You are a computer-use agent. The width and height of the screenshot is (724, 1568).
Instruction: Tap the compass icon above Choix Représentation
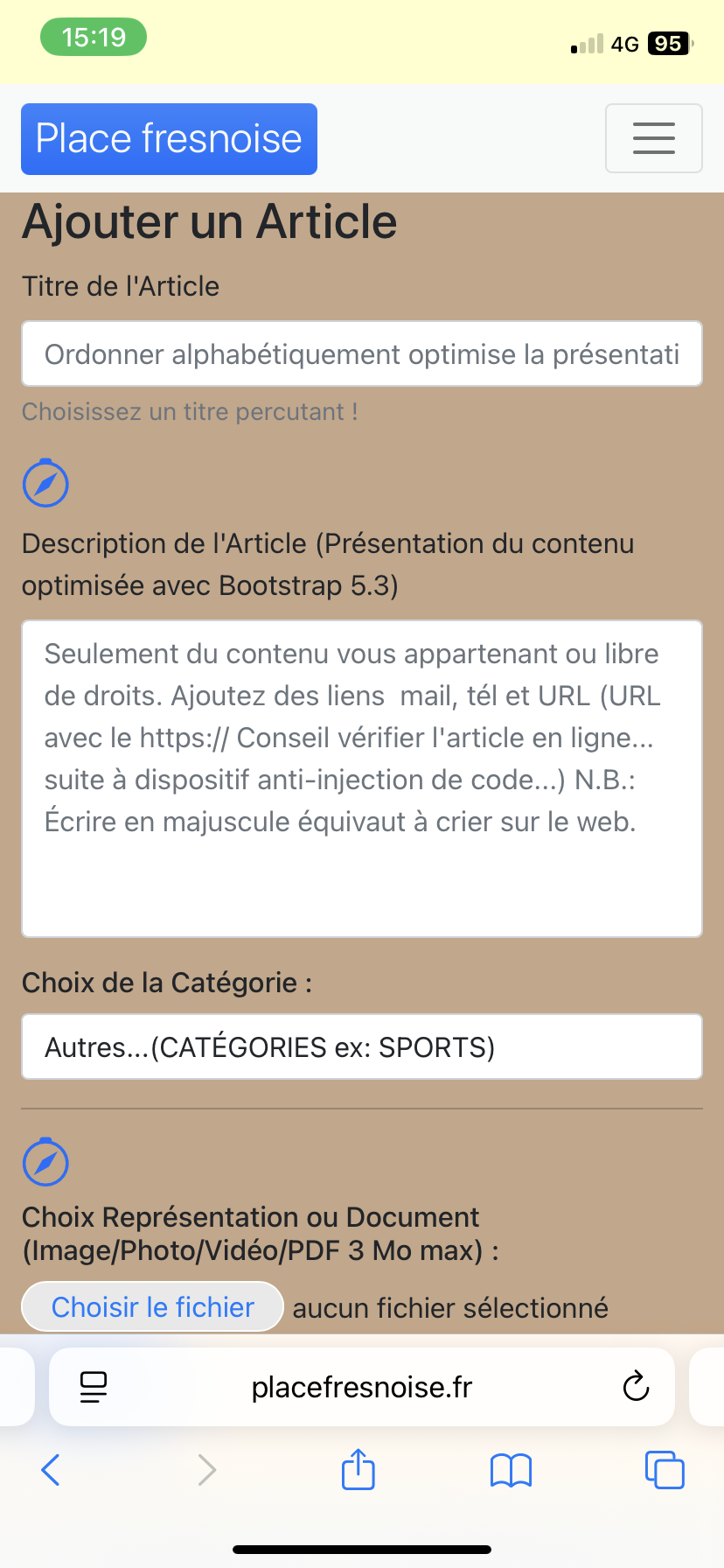pyautogui.click(x=45, y=1163)
